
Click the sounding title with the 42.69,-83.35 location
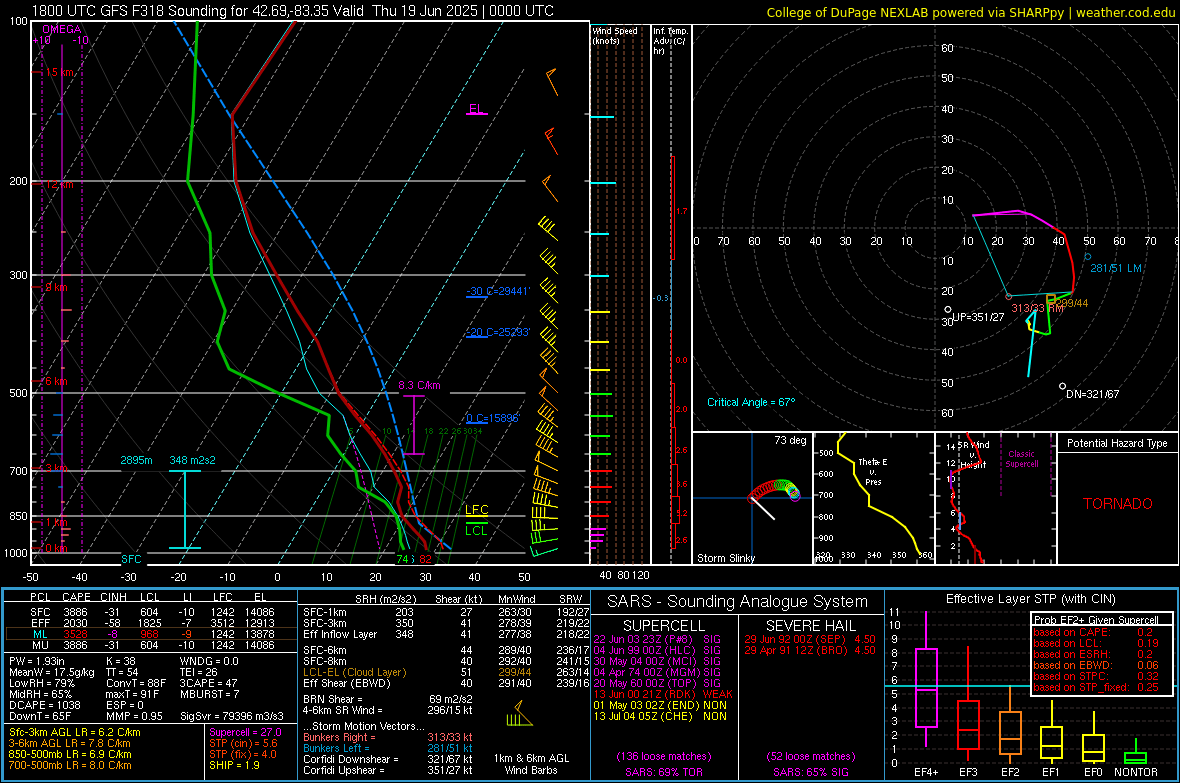tap(292, 11)
